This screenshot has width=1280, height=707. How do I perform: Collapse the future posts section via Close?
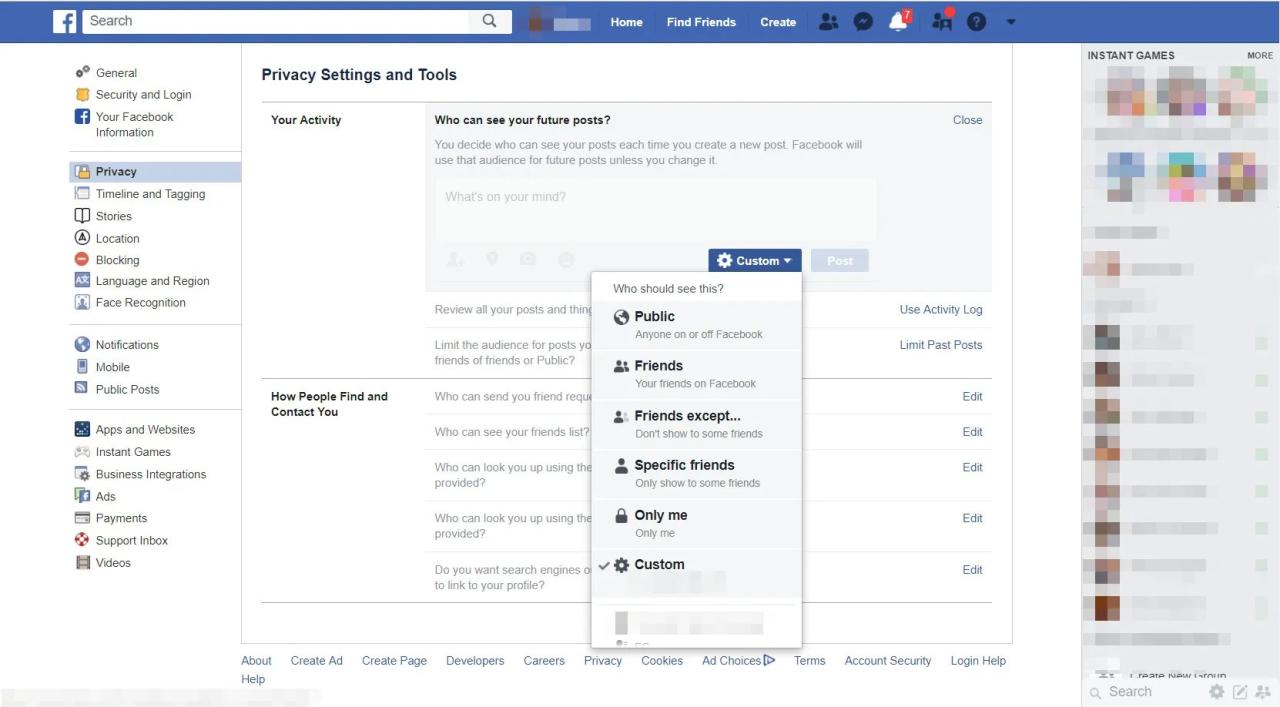(966, 119)
